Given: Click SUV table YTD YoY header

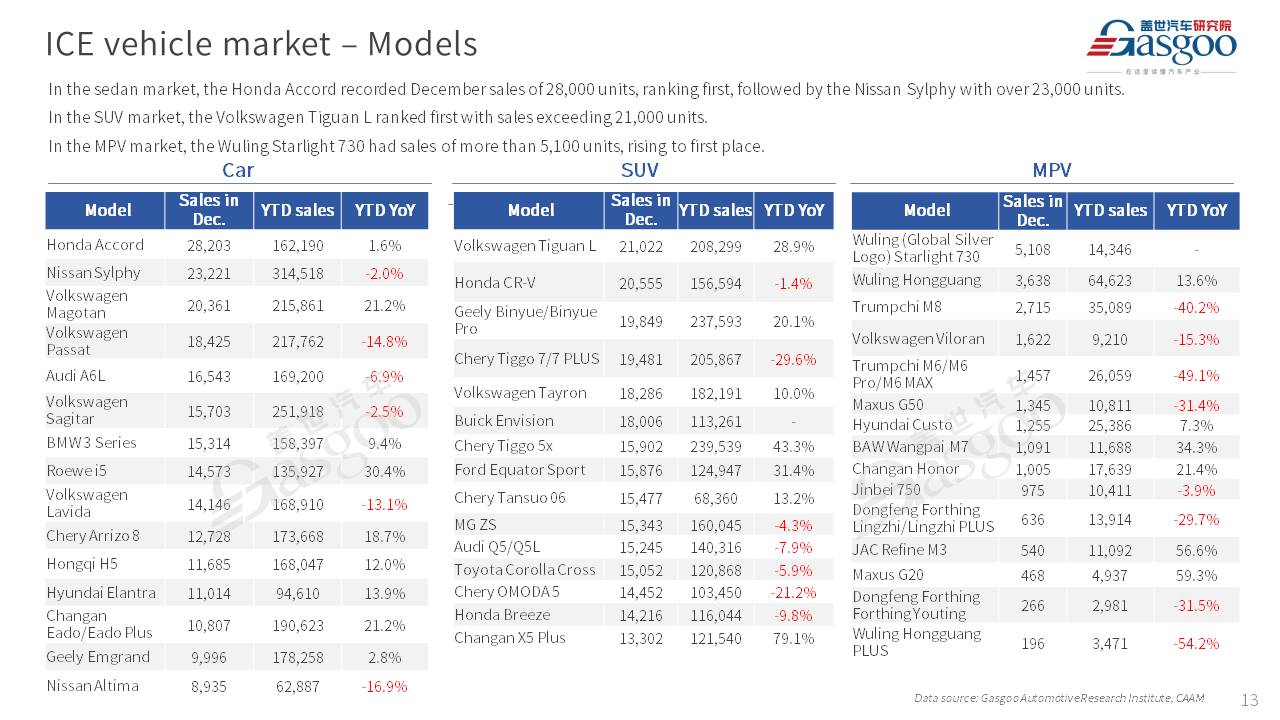Looking at the screenshot, I should click(x=793, y=210).
